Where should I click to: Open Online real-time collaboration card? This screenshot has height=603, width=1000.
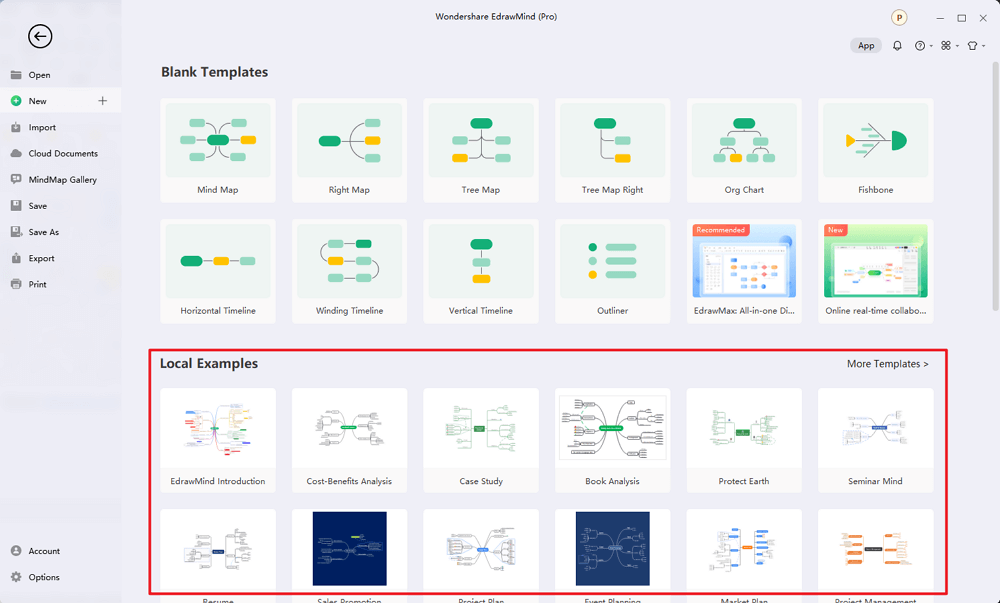[876, 271]
